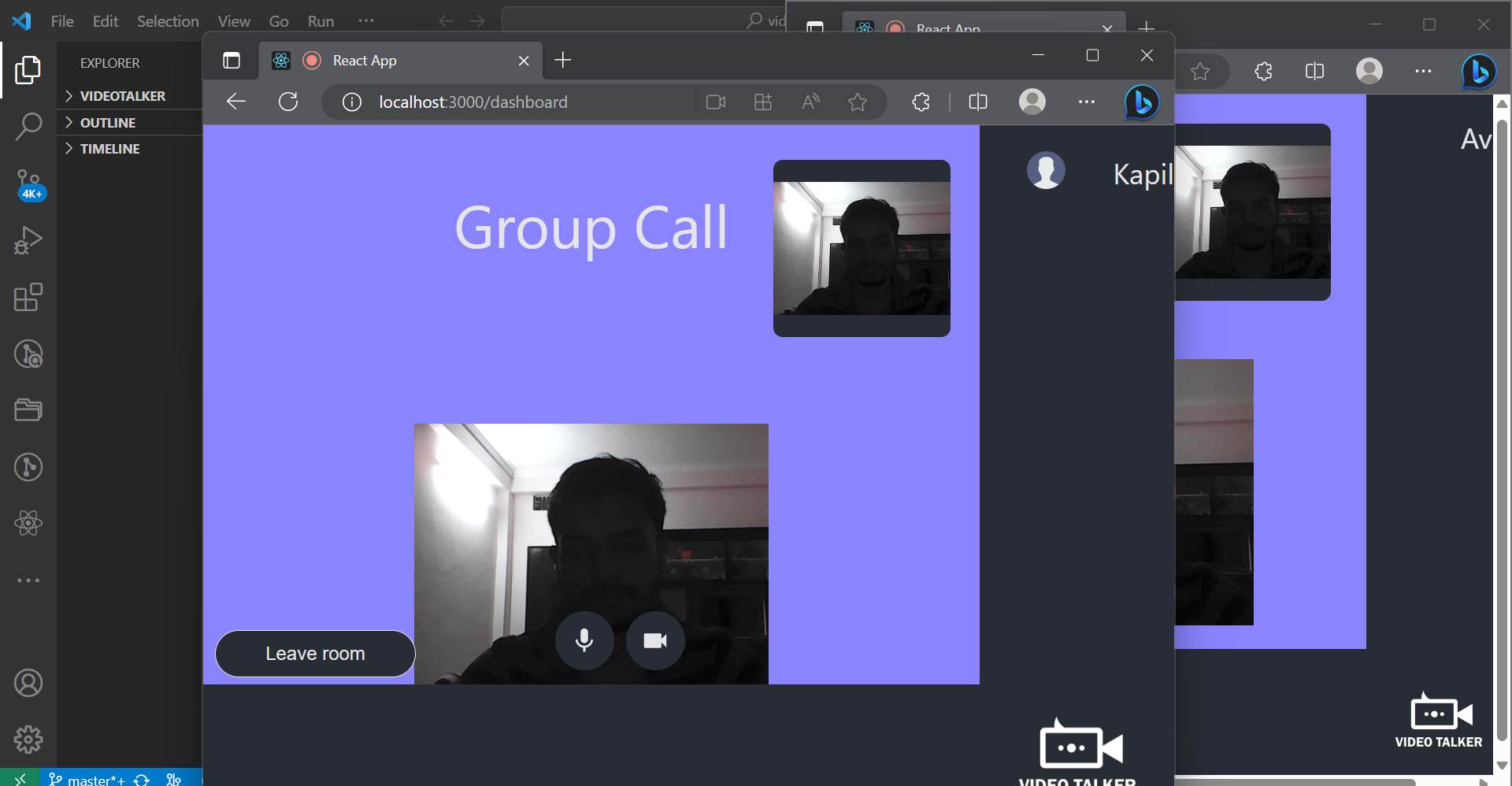This screenshot has width=1512, height=786.
Task: Mute the microphone in the group call
Action: [584, 640]
